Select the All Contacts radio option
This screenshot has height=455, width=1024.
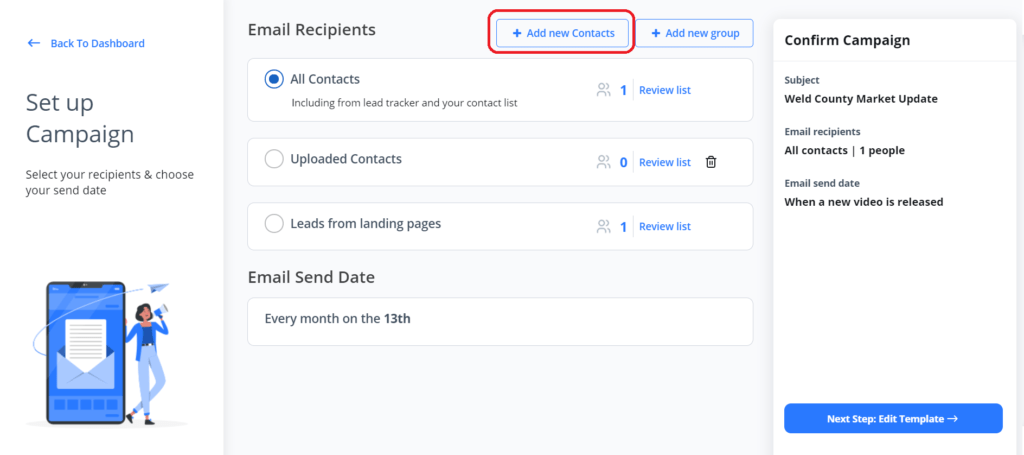[x=274, y=79]
